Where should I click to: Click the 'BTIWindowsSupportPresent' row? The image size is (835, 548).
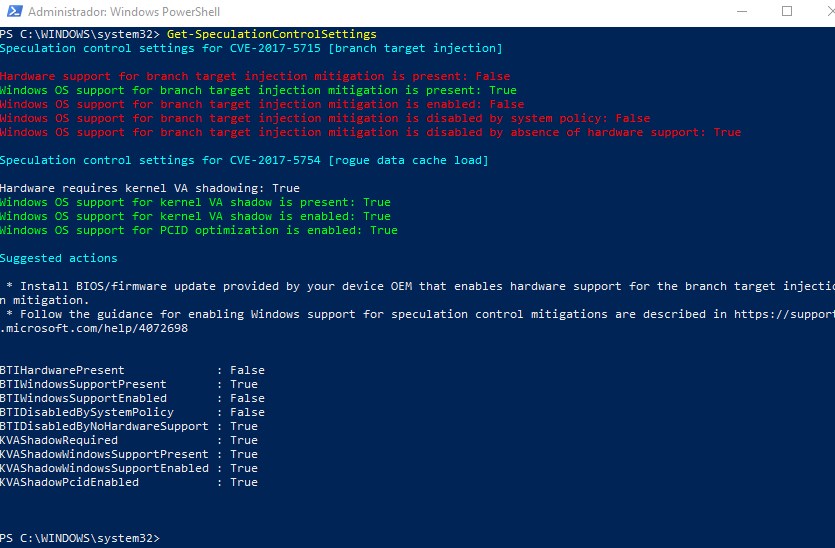tap(129, 384)
